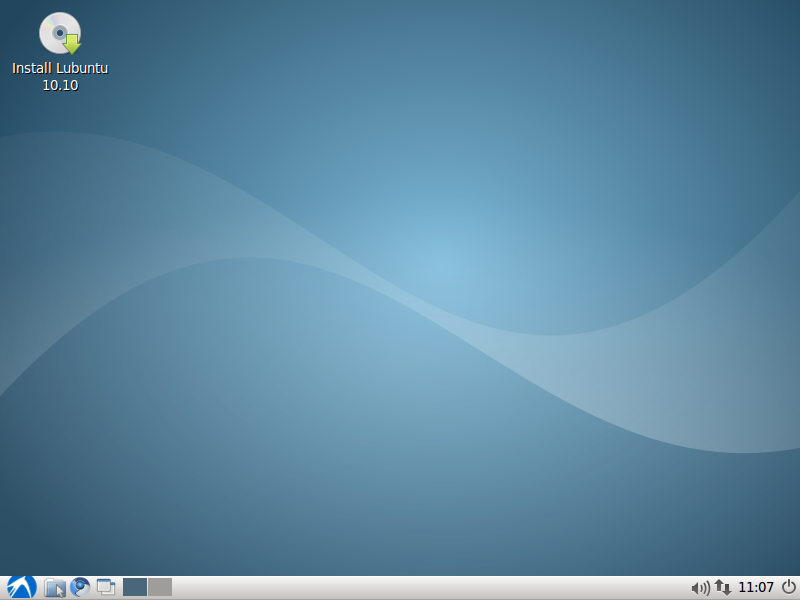Click the 11:07 clock
The image size is (800, 600).
tap(756, 587)
